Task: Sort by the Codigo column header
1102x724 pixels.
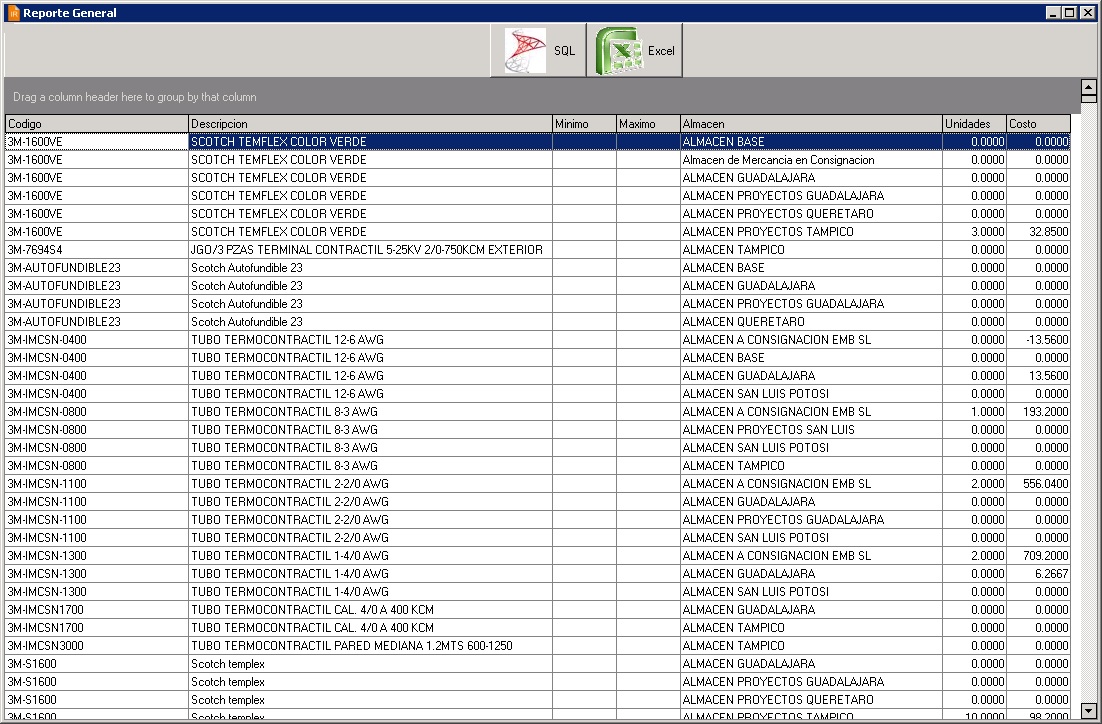Action: point(96,124)
